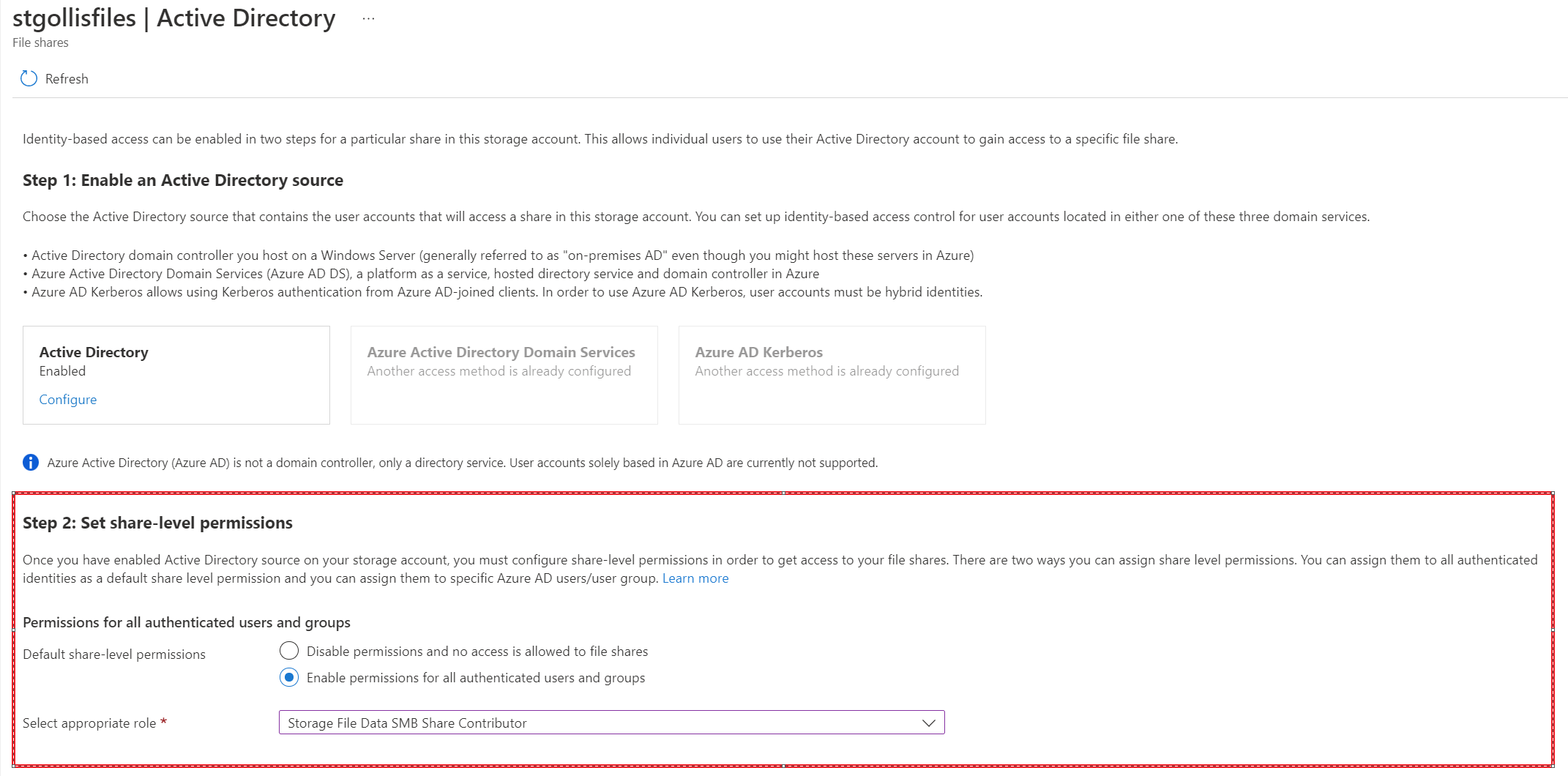Viewport: 1568px width, 776px height.
Task: Select Azure Active Directory Domain Services card
Action: click(x=504, y=375)
